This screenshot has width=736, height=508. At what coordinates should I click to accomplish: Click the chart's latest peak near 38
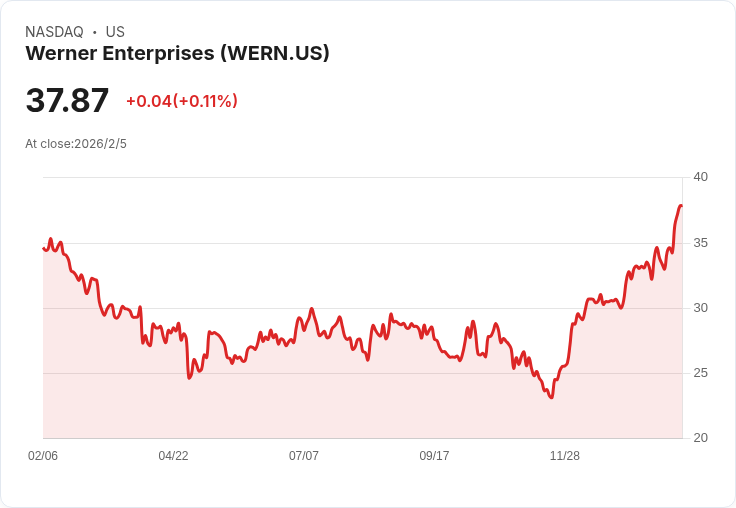681,206
